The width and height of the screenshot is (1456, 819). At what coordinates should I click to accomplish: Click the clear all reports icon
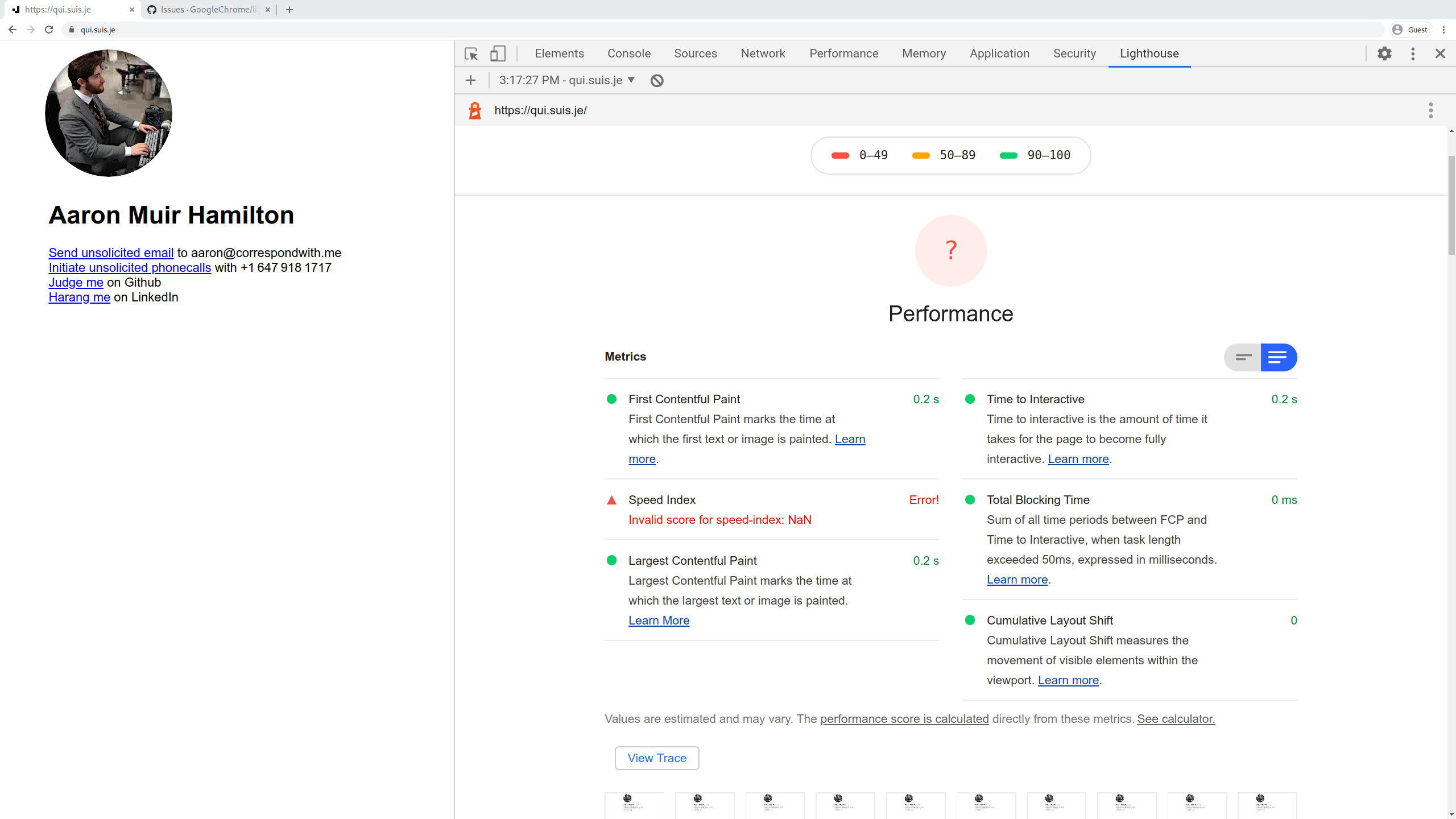pos(657,81)
